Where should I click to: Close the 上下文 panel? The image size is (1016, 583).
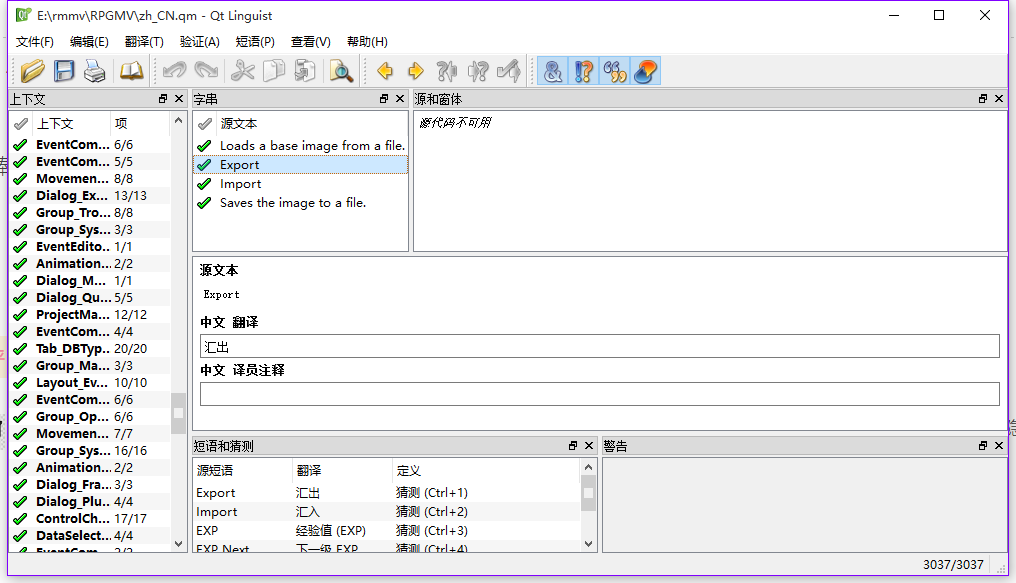(179, 98)
